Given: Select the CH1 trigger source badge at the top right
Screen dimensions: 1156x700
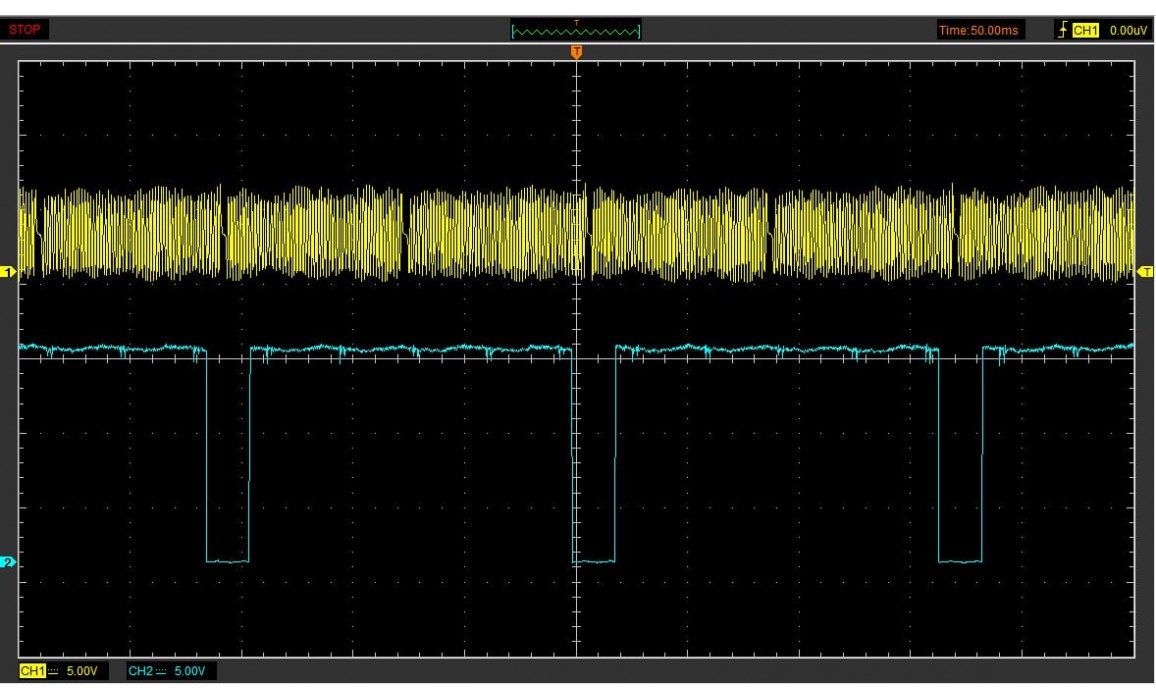Looking at the screenshot, I should click(x=1084, y=31).
